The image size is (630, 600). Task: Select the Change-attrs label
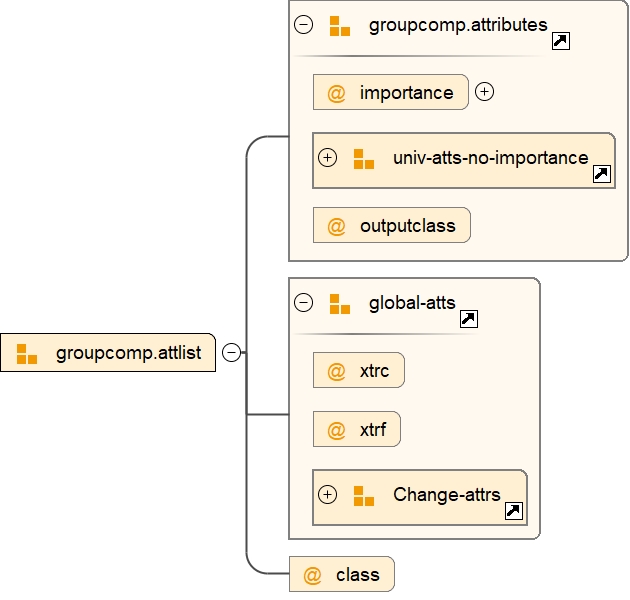(x=447, y=495)
